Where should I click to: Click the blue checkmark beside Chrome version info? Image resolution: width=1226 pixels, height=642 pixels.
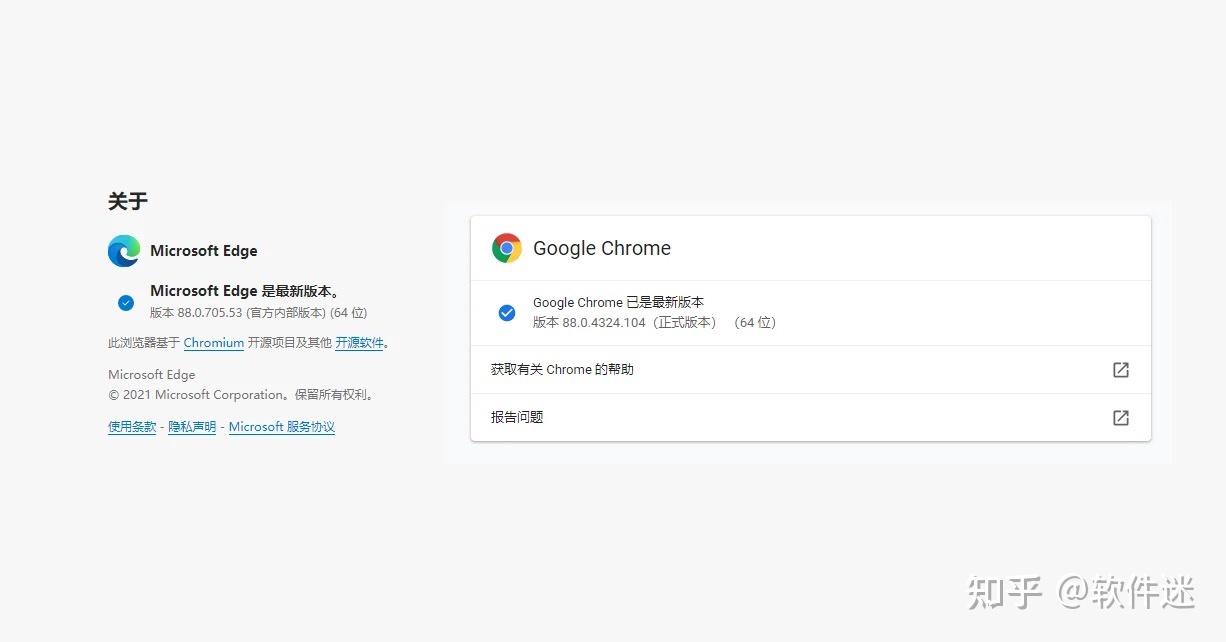(507, 312)
